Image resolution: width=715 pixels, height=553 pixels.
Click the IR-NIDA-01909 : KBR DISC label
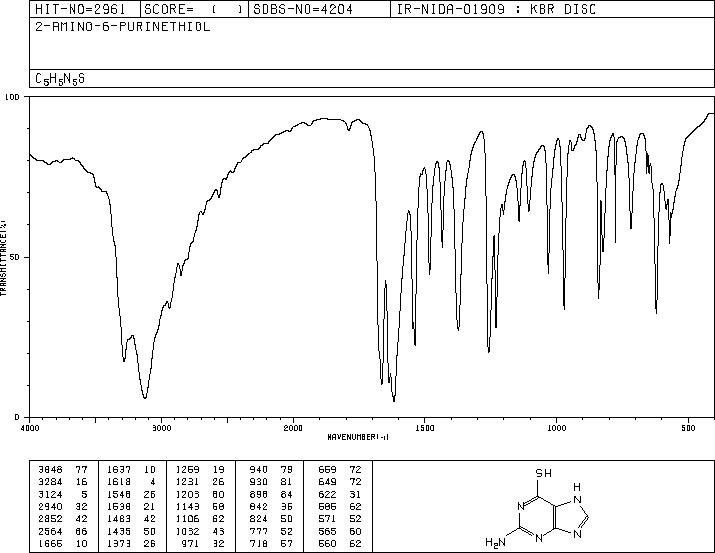click(x=496, y=9)
